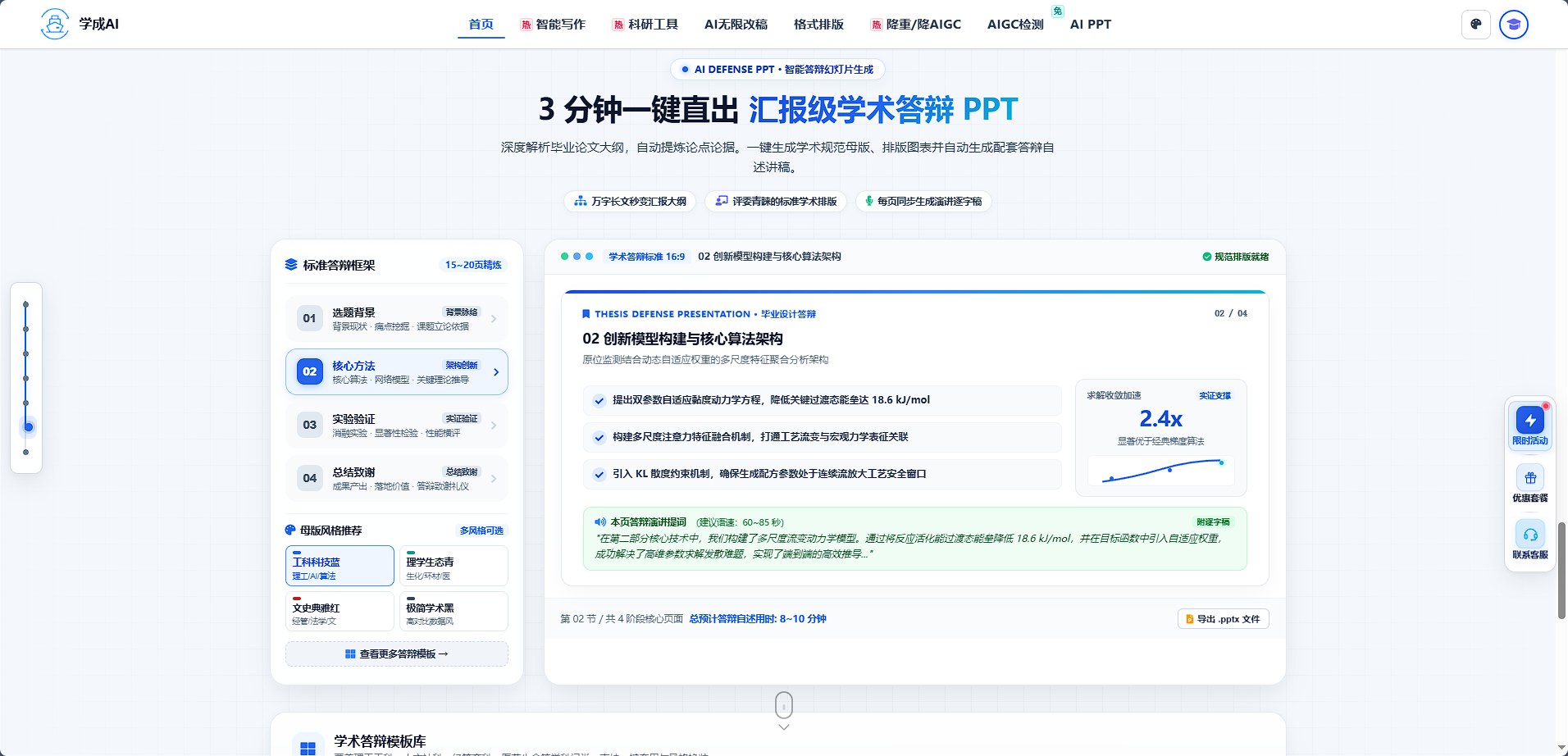Open the 格式排版 nav link
The height and width of the screenshot is (756, 1568).
(818, 25)
